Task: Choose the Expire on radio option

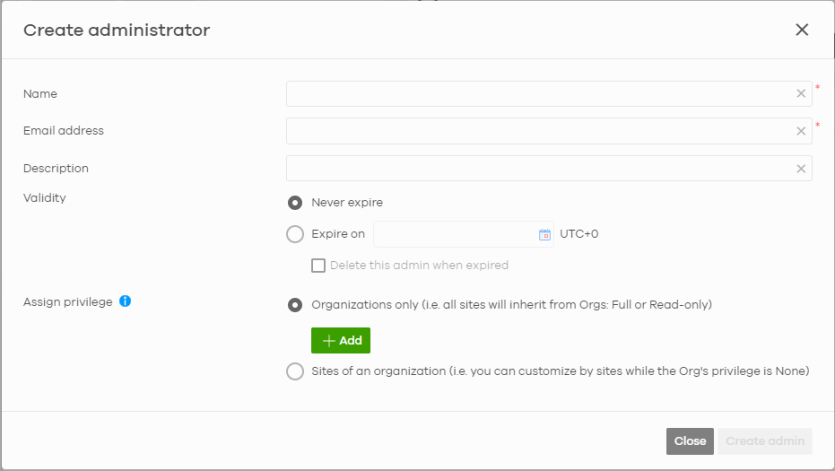Action: coord(294,234)
